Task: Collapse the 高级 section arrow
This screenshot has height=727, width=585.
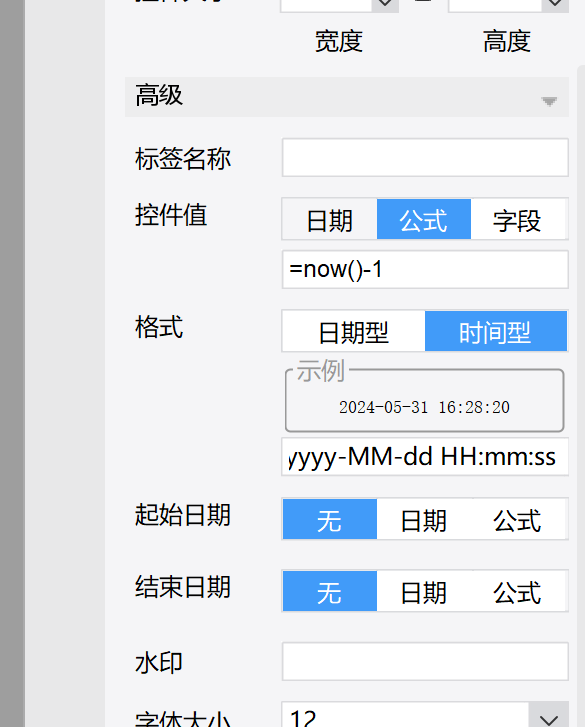Action: click(x=549, y=101)
